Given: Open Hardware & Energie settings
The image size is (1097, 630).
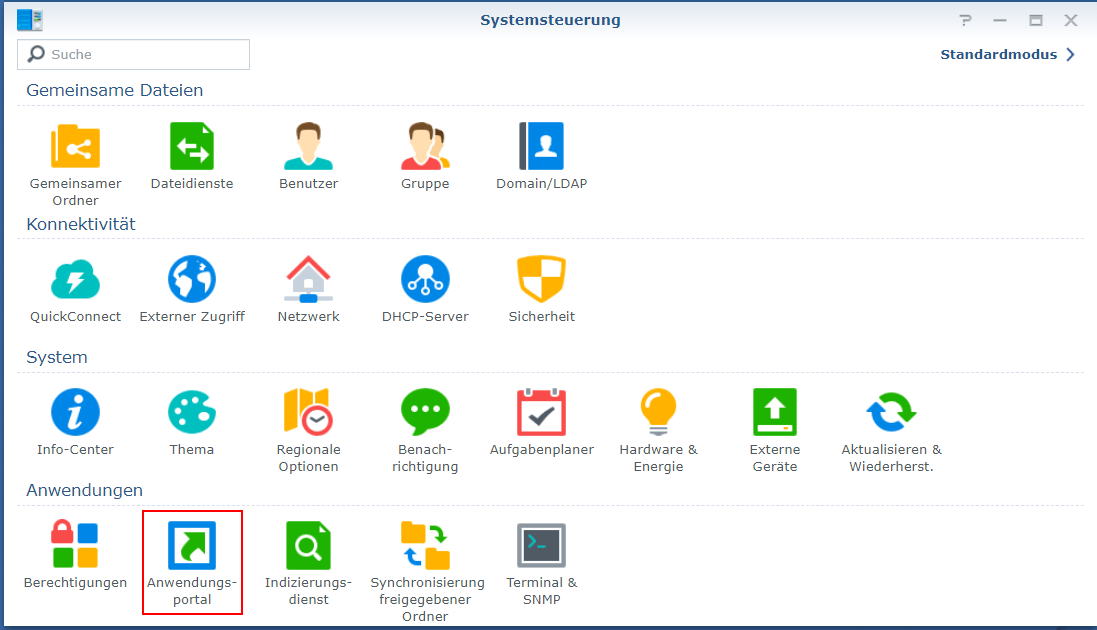Looking at the screenshot, I should point(657,412).
